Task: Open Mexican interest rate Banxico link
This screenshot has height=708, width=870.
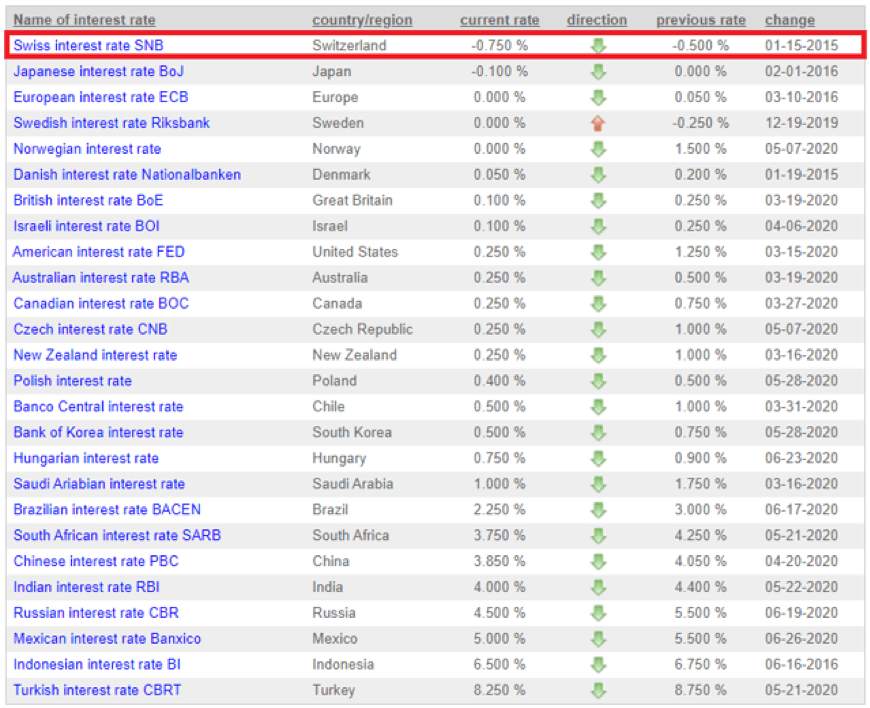Action: (107, 639)
